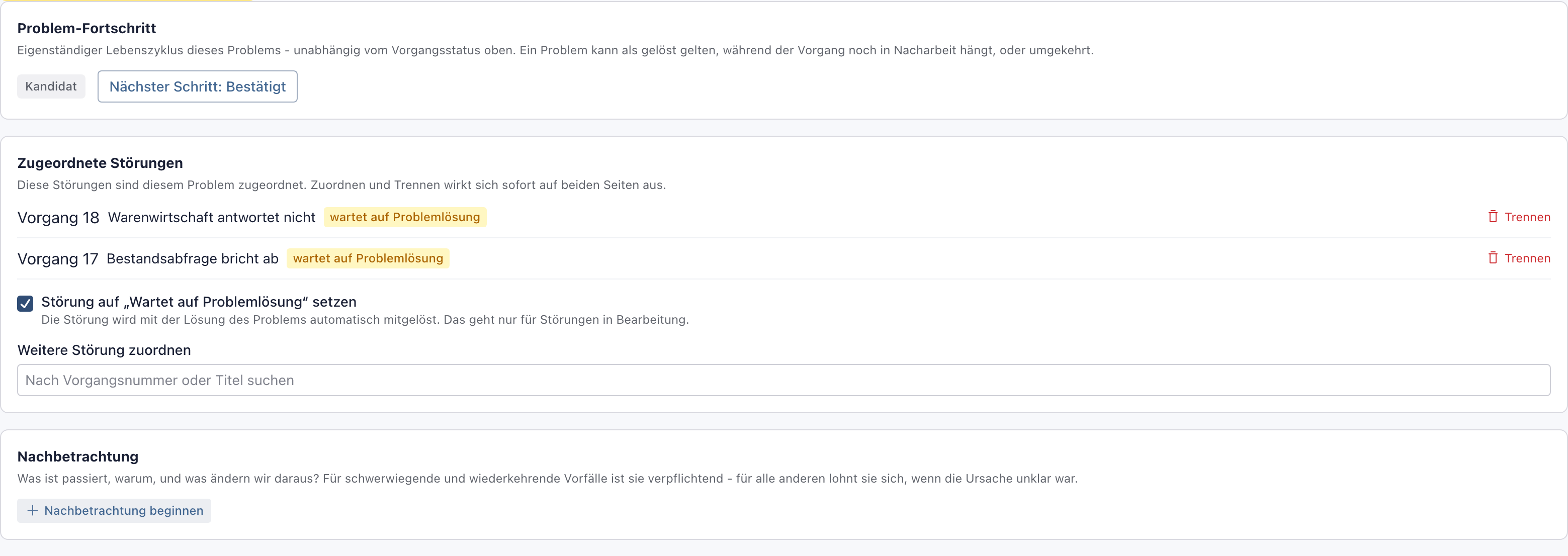
Task: Focus the Vorgangsnummer oder Titel search field
Action: point(783,380)
